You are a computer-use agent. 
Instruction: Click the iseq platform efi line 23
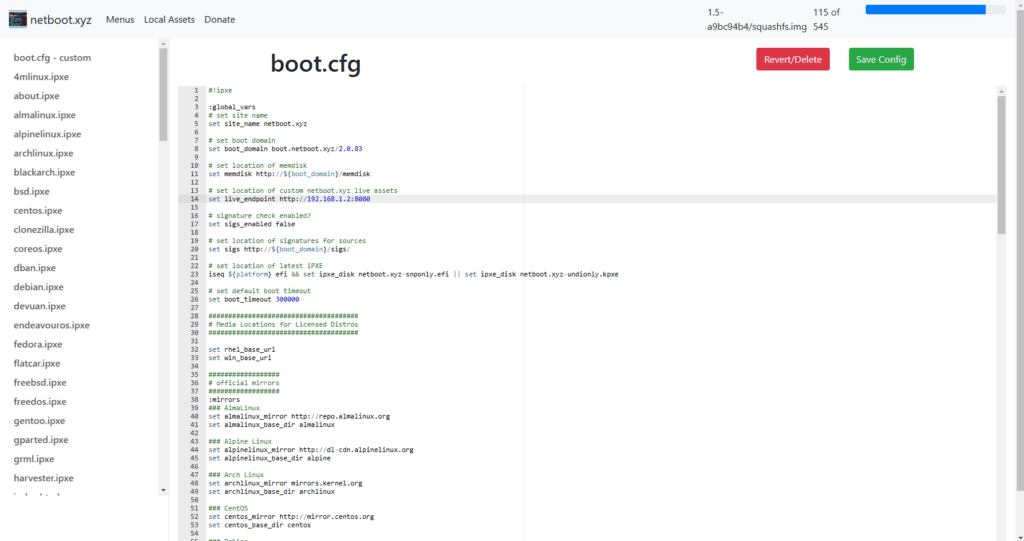point(413,274)
